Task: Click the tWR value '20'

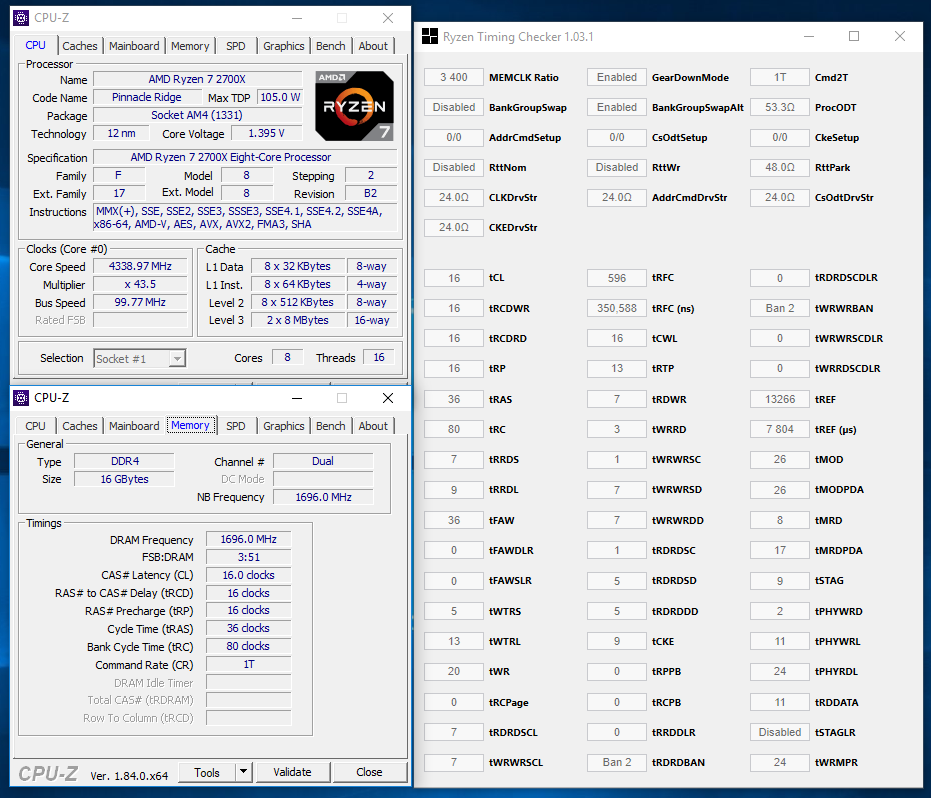Action: click(454, 671)
